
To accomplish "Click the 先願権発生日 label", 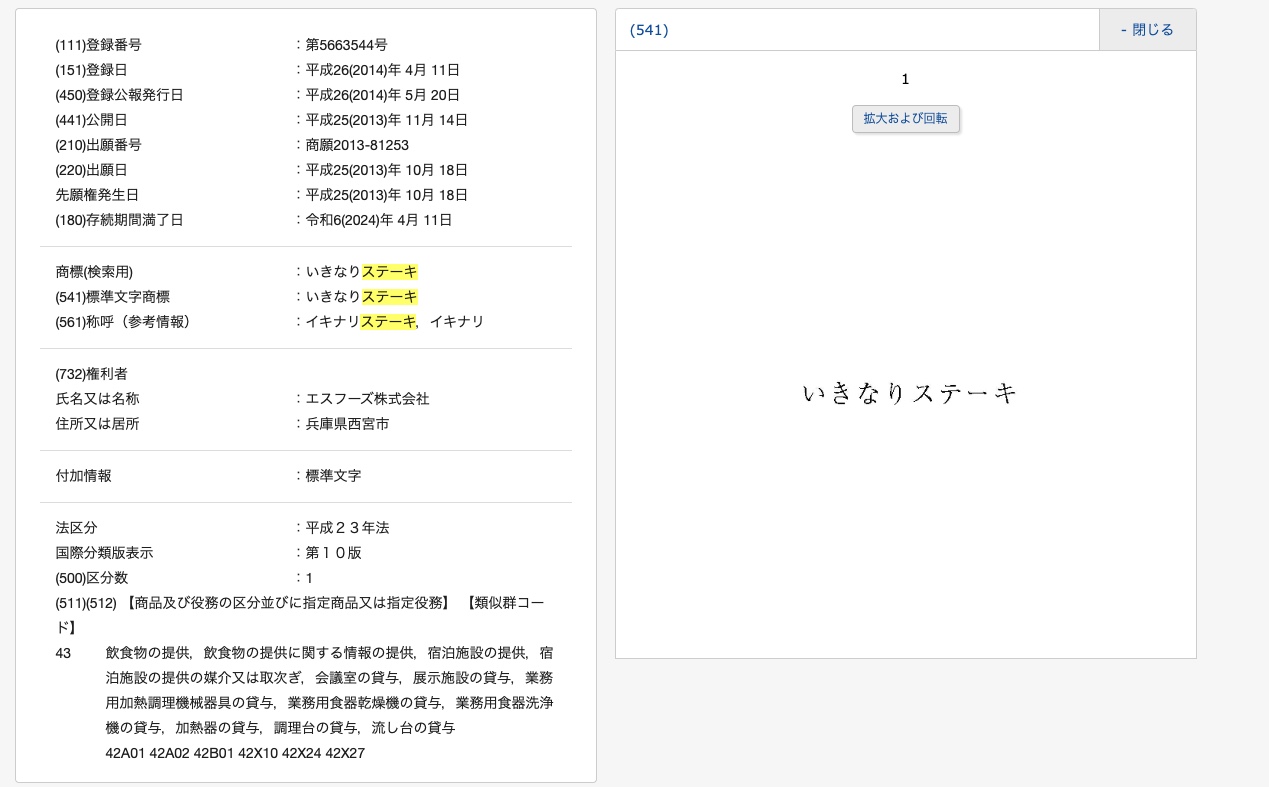I will click(x=97, y=195).
